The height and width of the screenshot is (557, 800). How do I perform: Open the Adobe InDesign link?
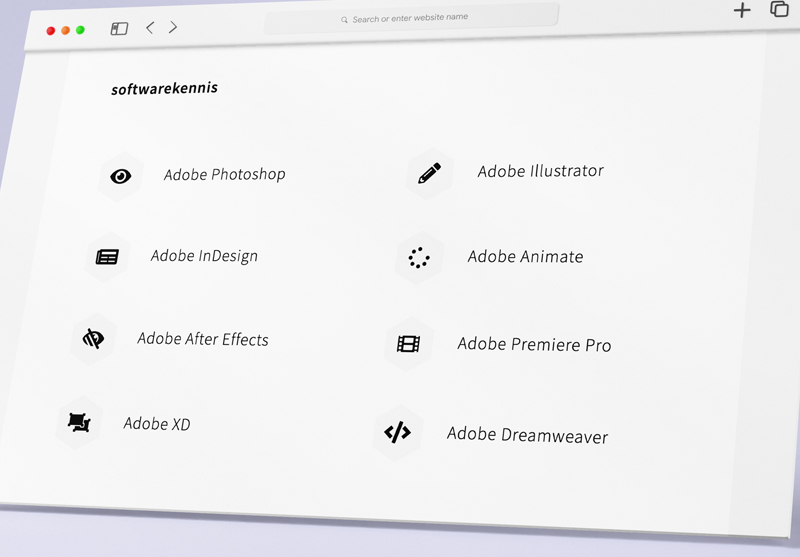[x=204, y=256]
